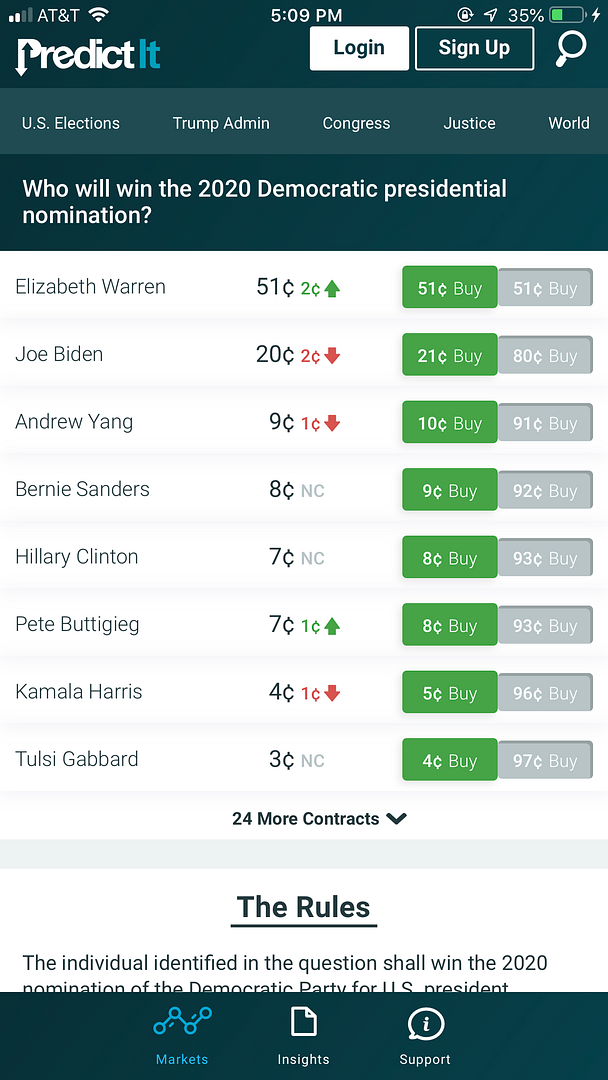Viewport: 608px width, 1080px height.
Task: Buy No on Joe Biden at 80¢
Action: click(x=545, y=356)
